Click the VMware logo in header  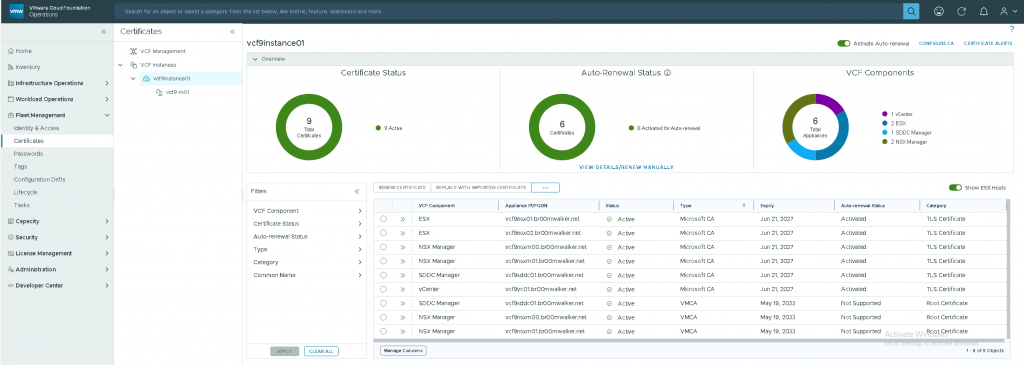pyautogui.click(x=17, y=11)
